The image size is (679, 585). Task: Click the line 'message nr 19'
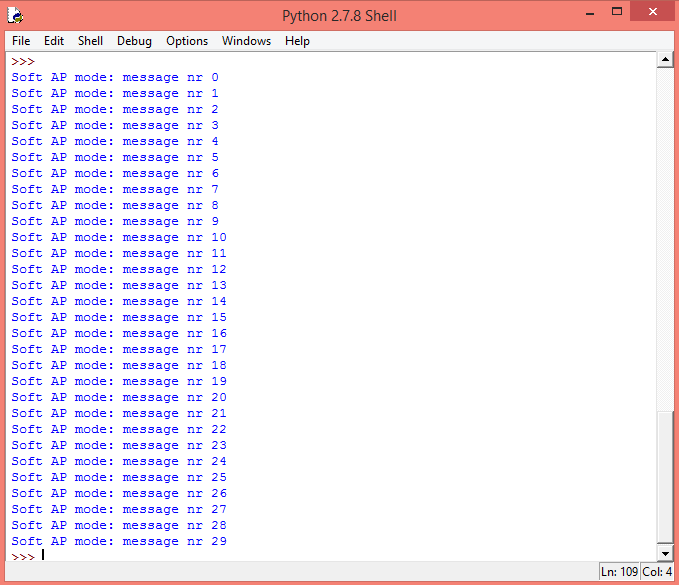[119, 382]
